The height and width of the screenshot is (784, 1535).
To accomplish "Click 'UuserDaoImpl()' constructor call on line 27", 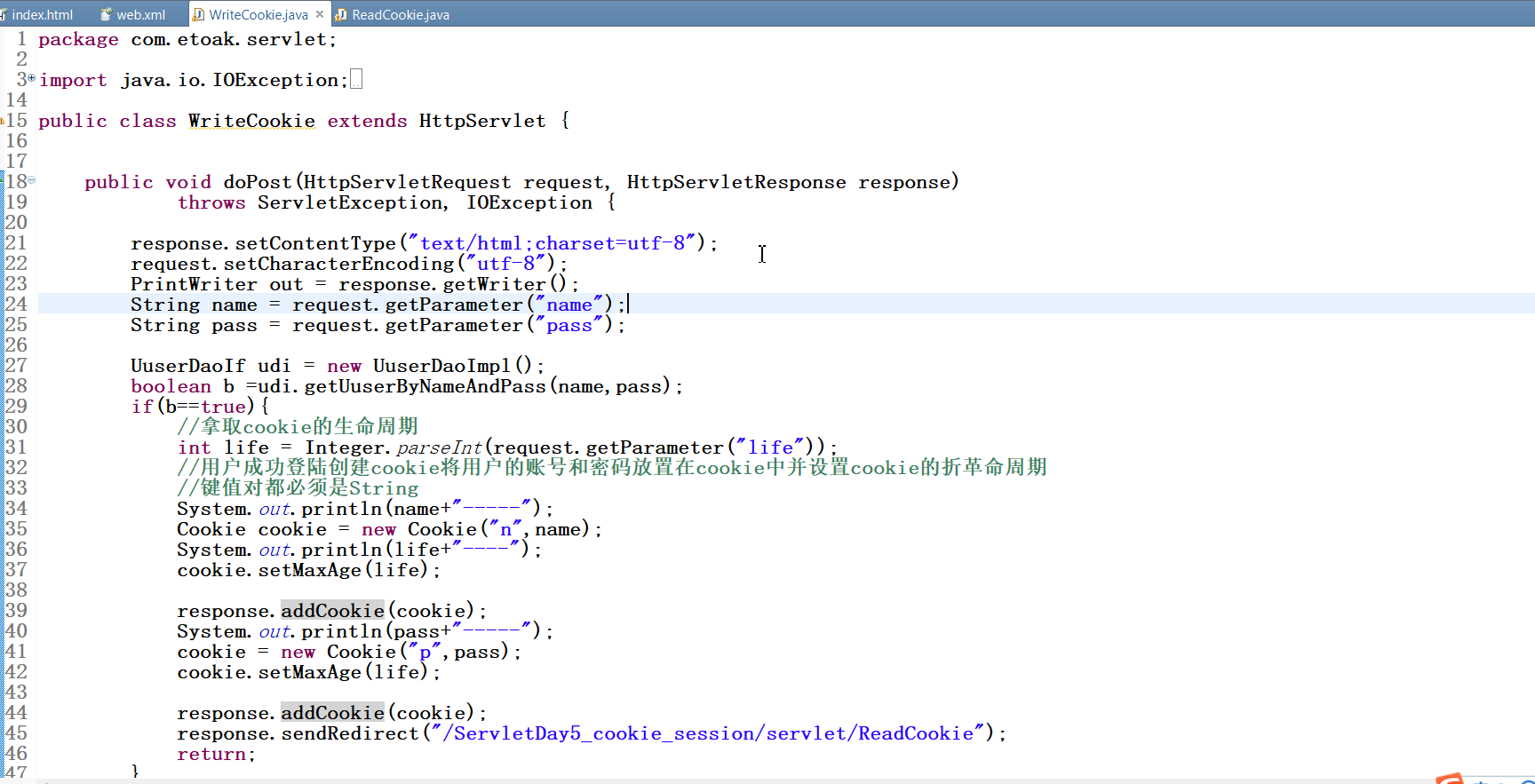I will [452, 366].
